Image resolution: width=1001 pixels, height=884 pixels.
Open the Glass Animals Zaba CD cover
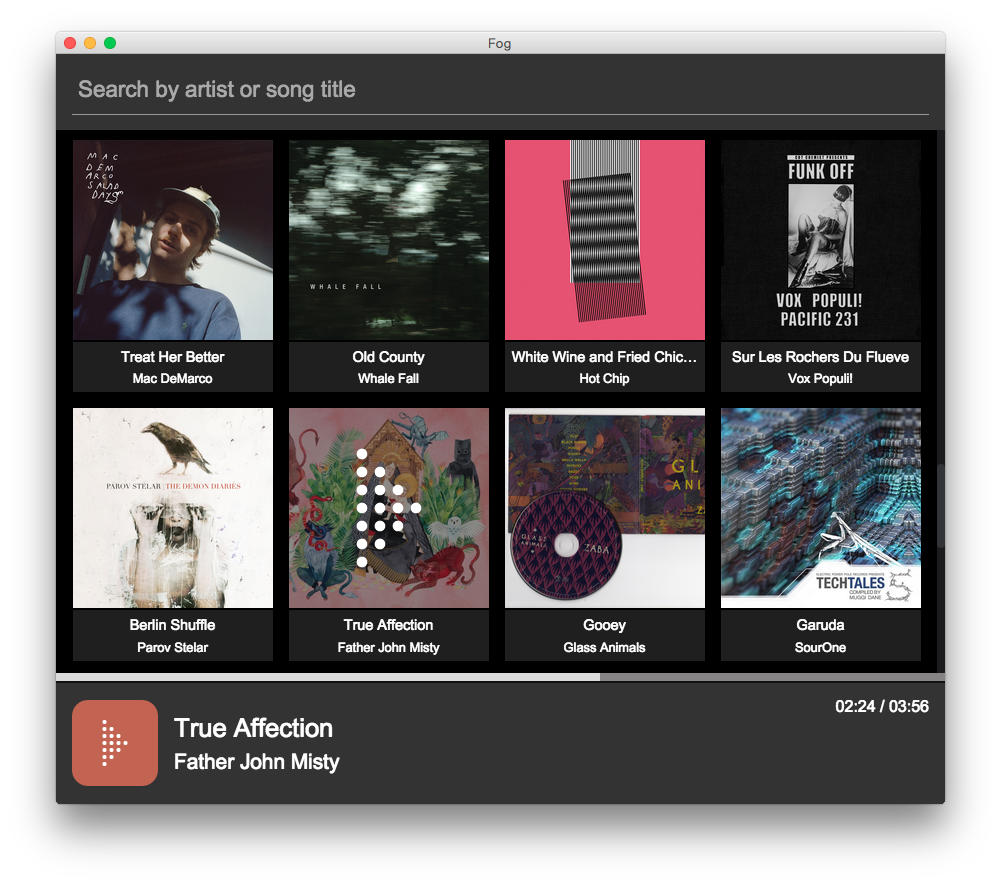point(605,508)
